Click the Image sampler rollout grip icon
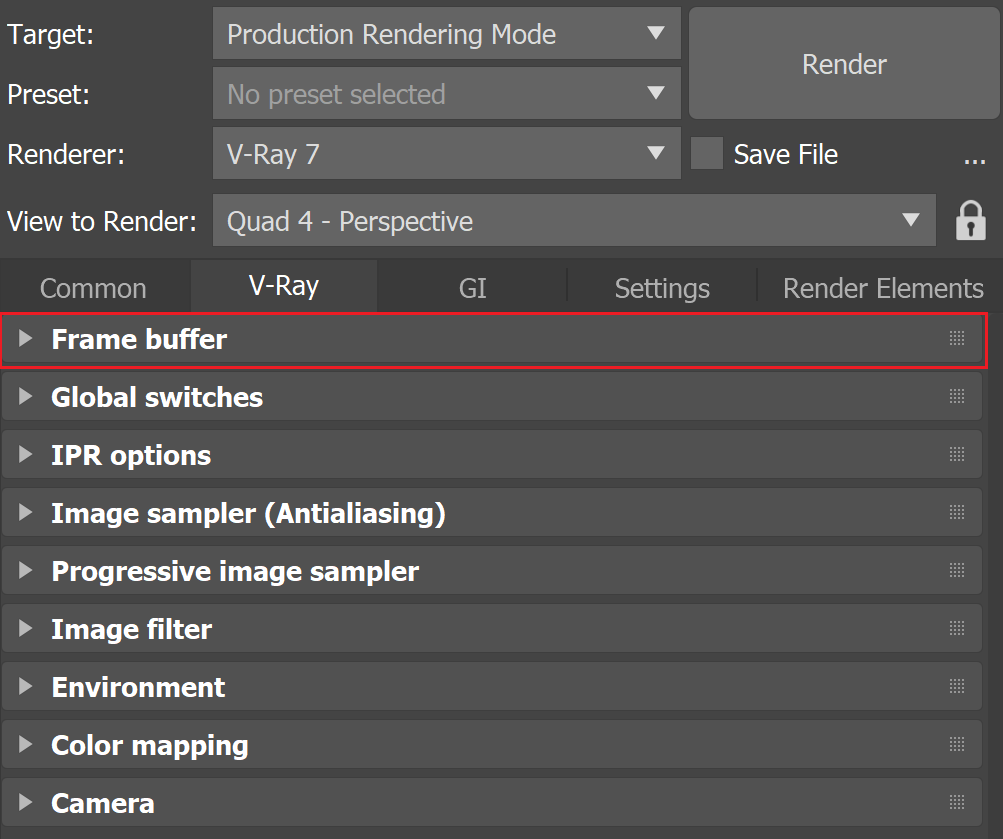 (x=957, y=512)
